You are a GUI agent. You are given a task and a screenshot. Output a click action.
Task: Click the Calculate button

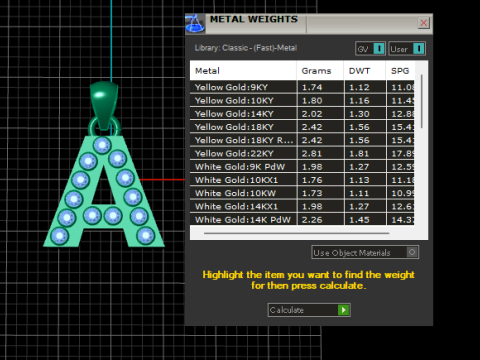(x=309, y=310)
